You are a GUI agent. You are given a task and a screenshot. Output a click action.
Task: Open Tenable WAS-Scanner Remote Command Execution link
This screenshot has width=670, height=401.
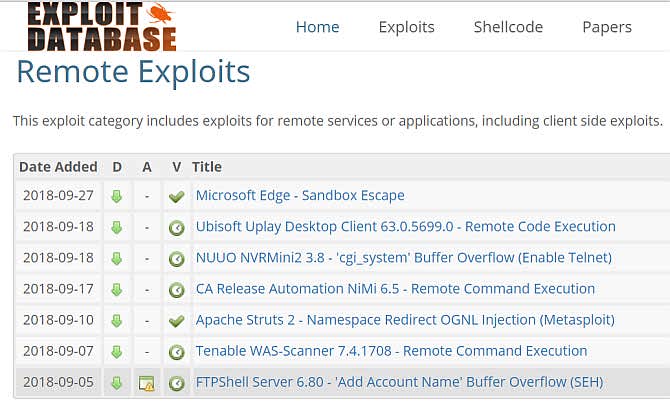[391, 351]
